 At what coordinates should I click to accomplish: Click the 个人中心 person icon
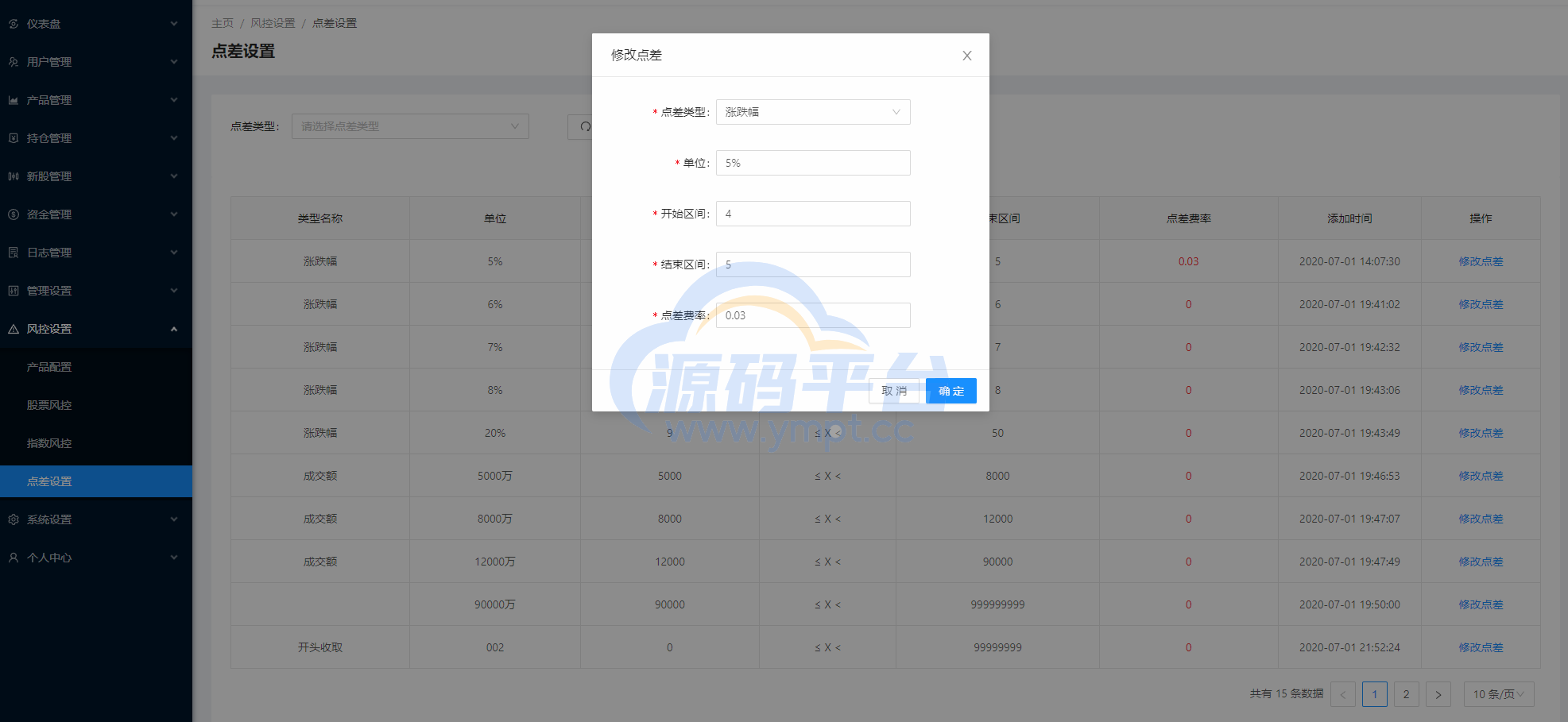[x=14, y=558]
